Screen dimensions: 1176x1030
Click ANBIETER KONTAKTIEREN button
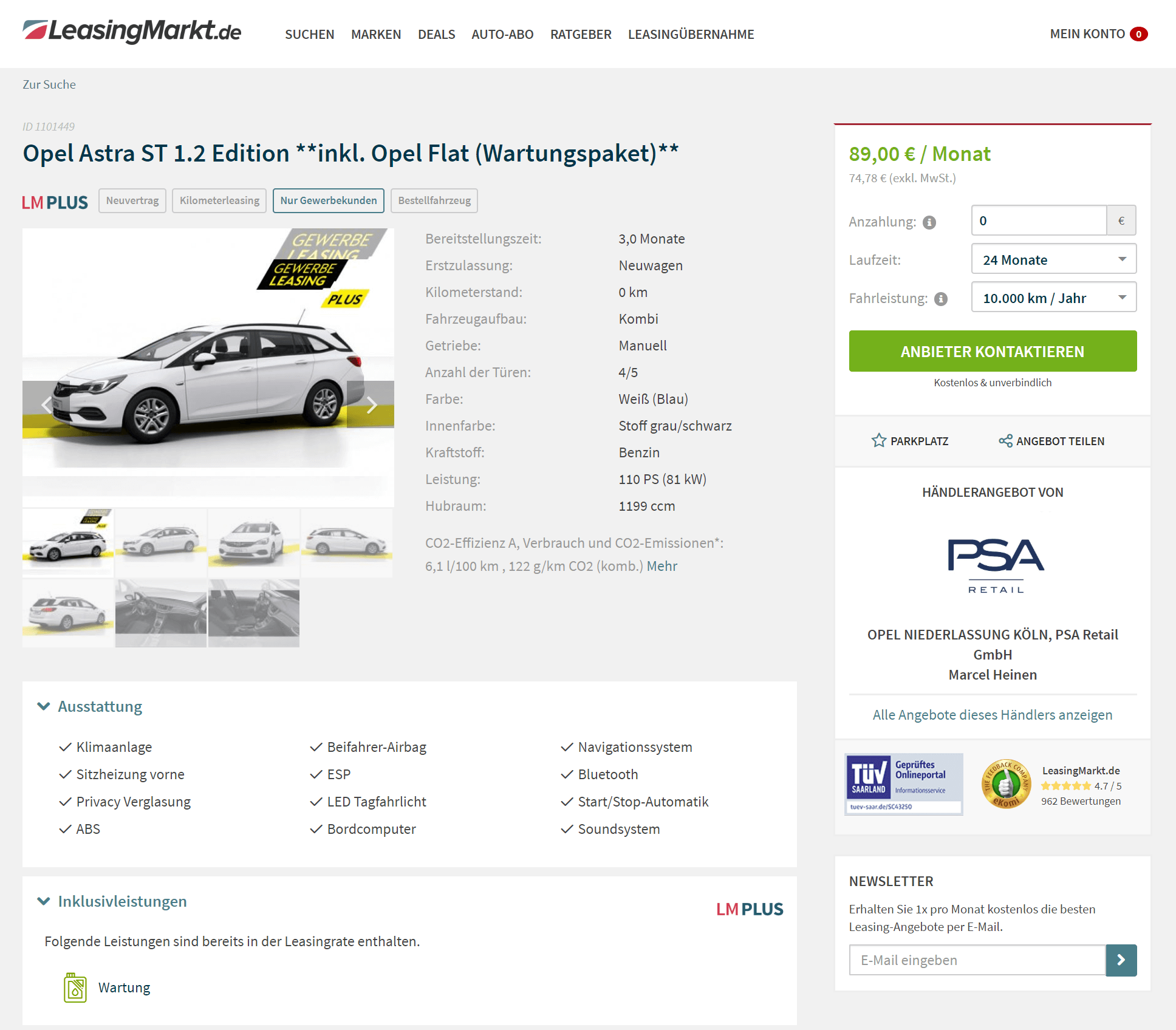click(993, 351)
